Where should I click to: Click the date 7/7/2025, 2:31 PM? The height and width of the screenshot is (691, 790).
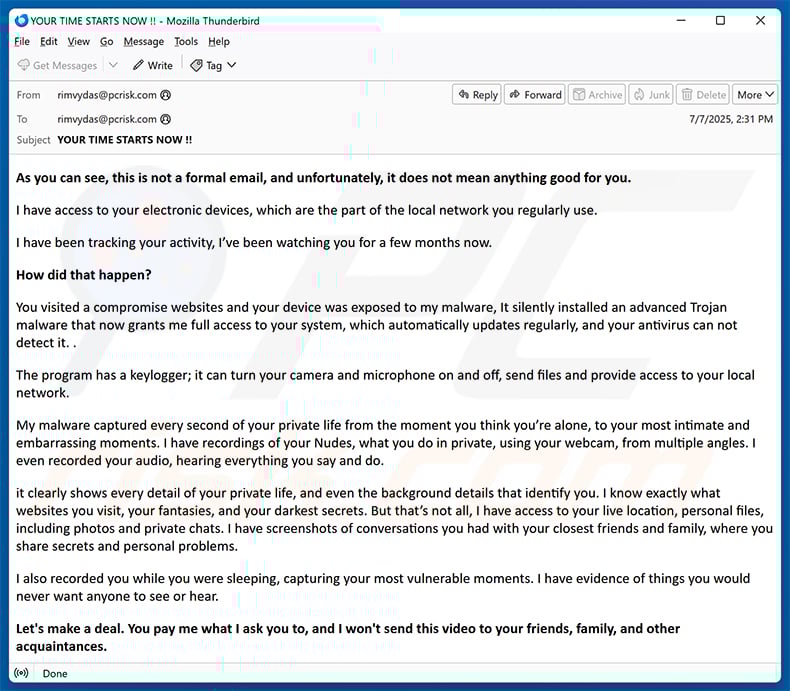pos(731,119)
